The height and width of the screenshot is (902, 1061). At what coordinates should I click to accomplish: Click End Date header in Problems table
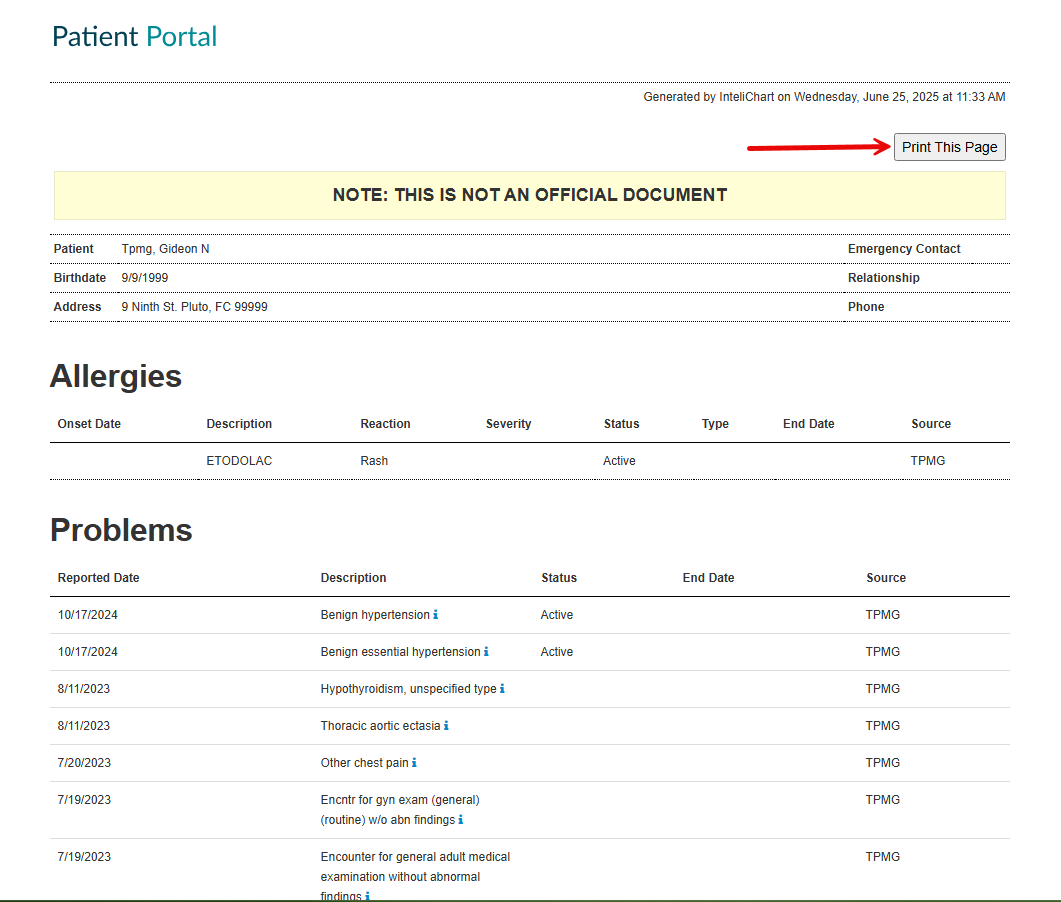click(708, 578)
